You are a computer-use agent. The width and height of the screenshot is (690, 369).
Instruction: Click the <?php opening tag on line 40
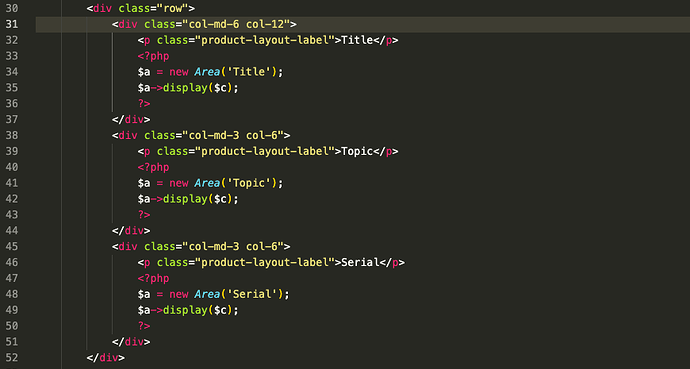(153, 167)
